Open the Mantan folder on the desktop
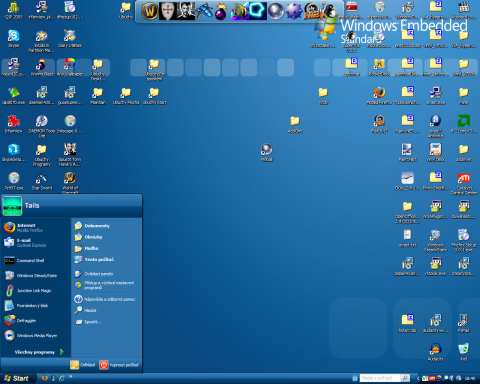 (98, 95)
